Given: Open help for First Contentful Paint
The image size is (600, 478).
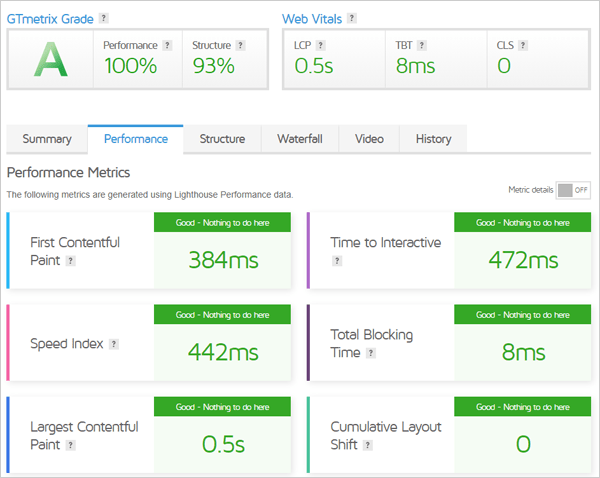Looking at the screenshot, I should 70,261.
